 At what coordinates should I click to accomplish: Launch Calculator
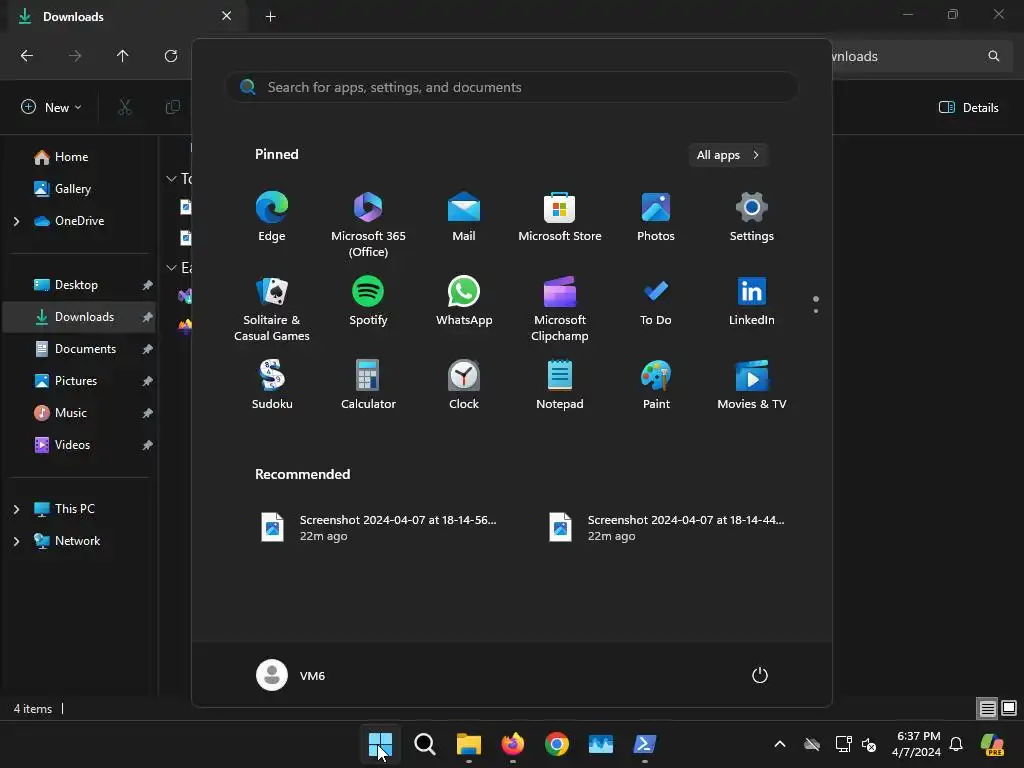tap(368, 385)
